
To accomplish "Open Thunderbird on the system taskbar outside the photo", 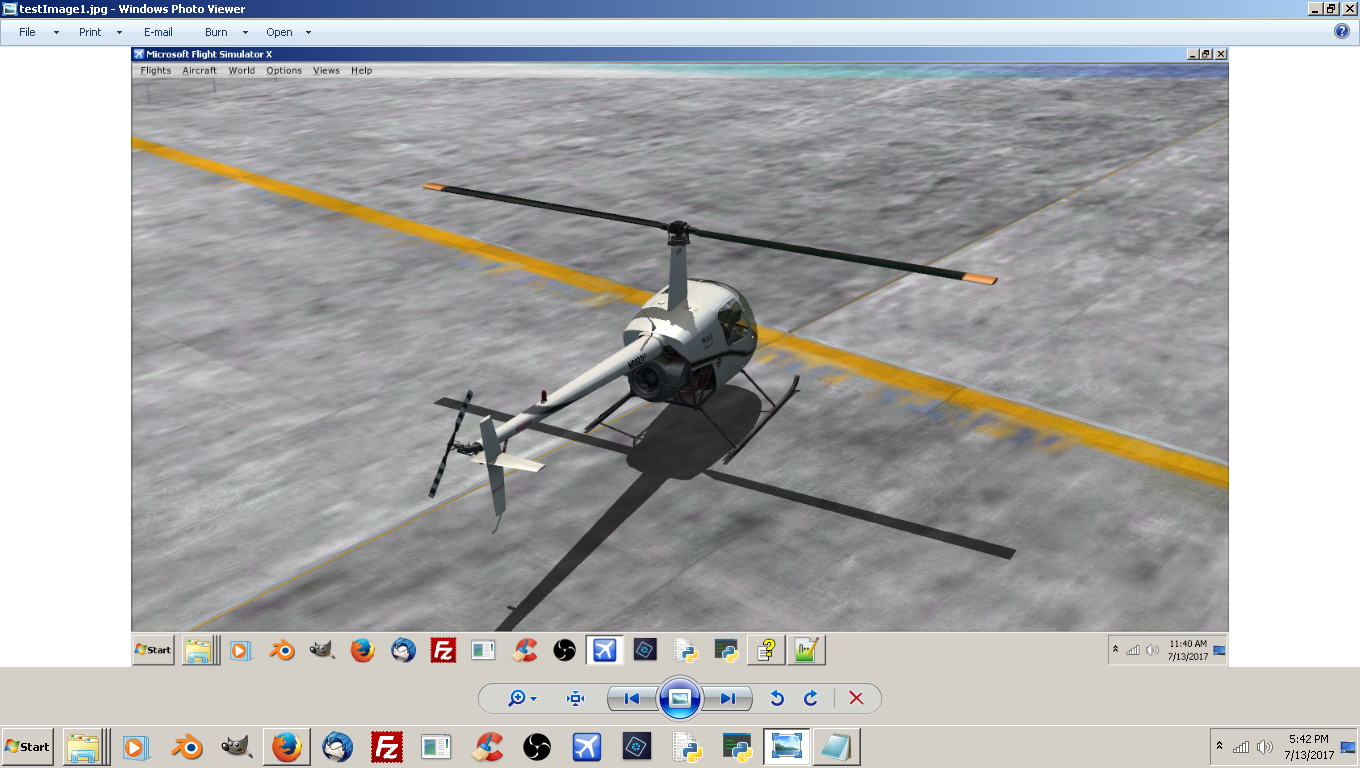I will coord(337,747).
